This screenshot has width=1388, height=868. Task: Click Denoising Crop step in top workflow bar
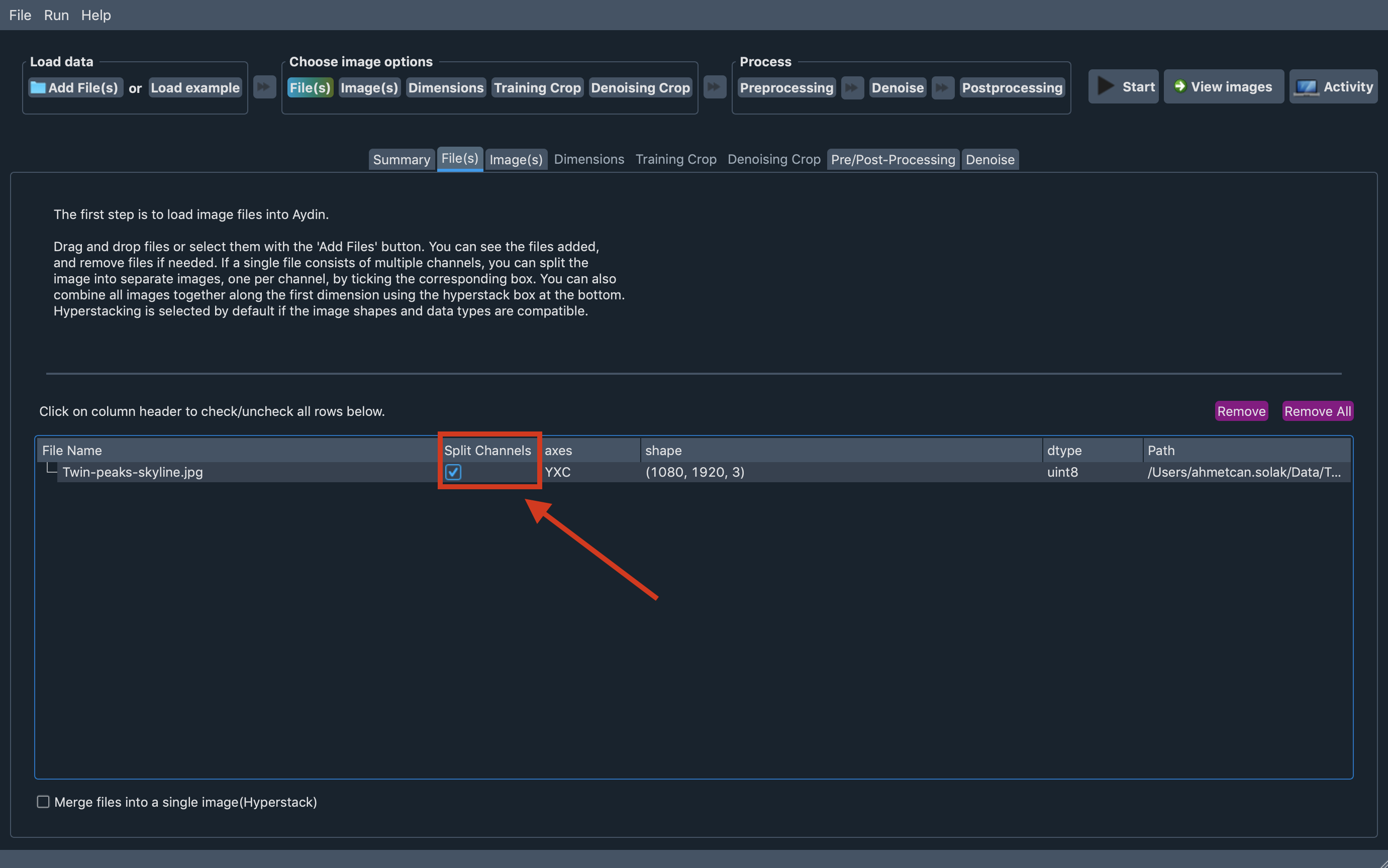(x=640, y=87)
